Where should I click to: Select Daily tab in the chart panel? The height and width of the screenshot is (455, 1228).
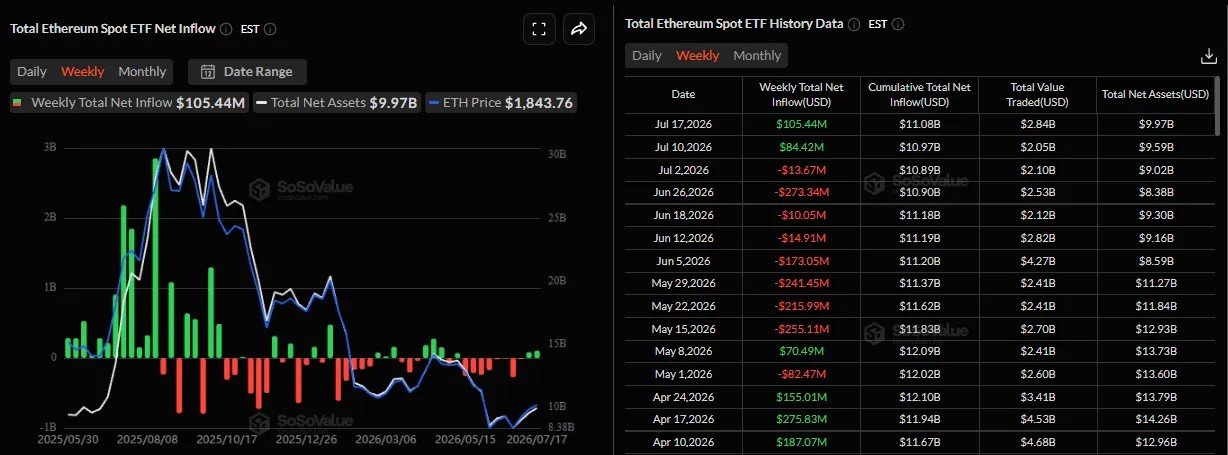tap(32, 71)
